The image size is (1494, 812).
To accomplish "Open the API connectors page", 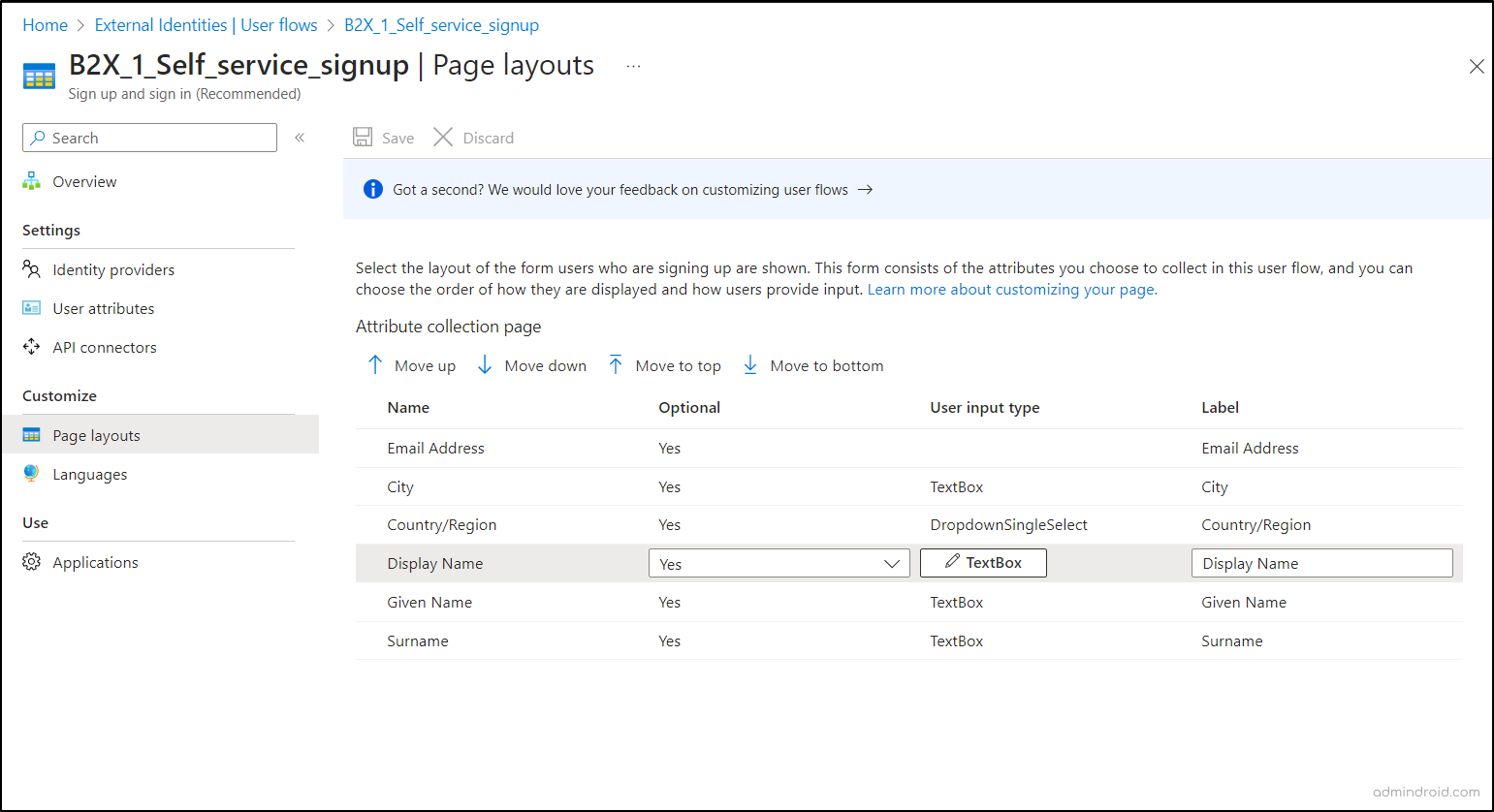I will (x=105, y=346).
